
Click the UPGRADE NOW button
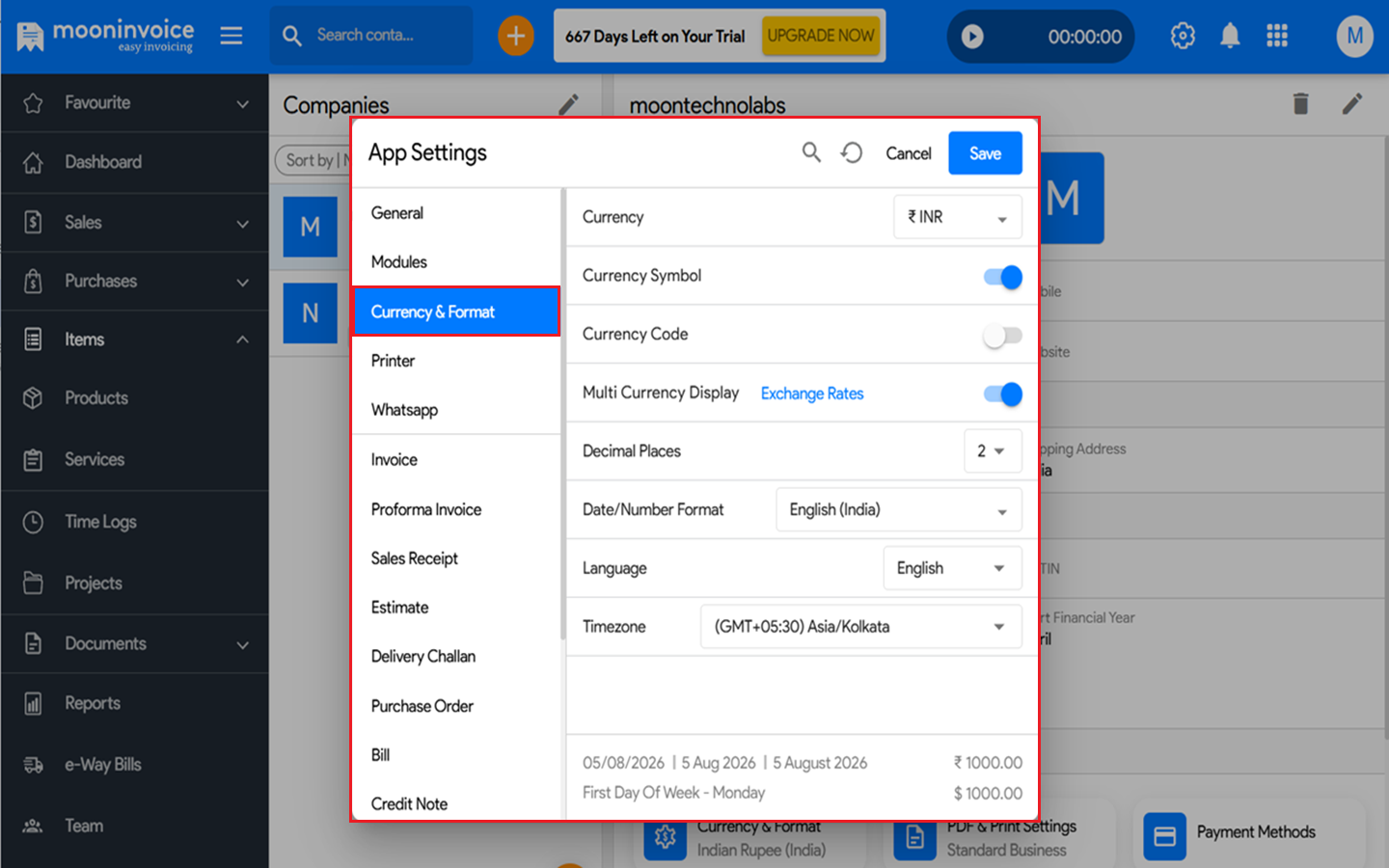tap(821, 36)
